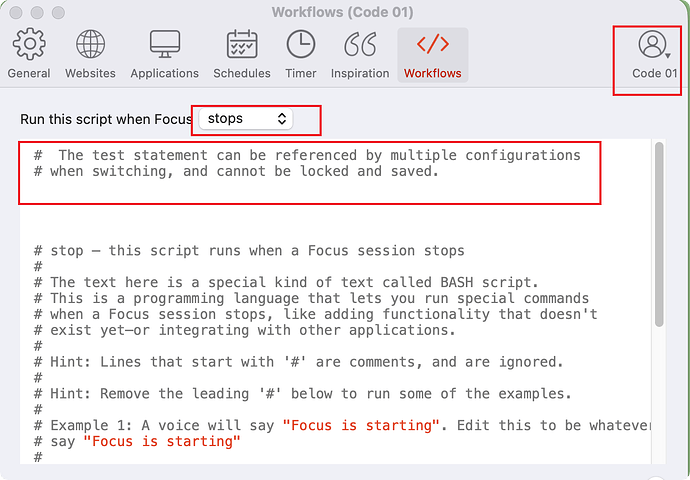The width and height of the screenshot is (690, 480).
Task: Minimize the Workflows window
Action: tap(37, 13)
